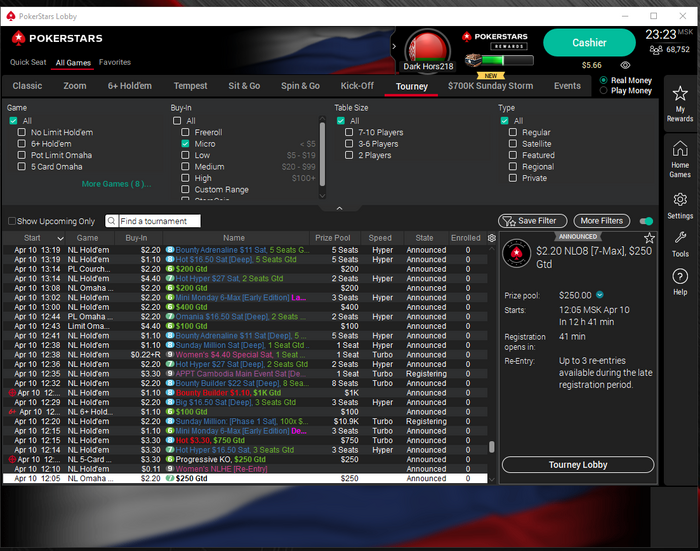Image resolution: width=700 pixels, height=551 pixels.
Task: Click Buy-In list scroll up arrow
Action: (322, 119)
